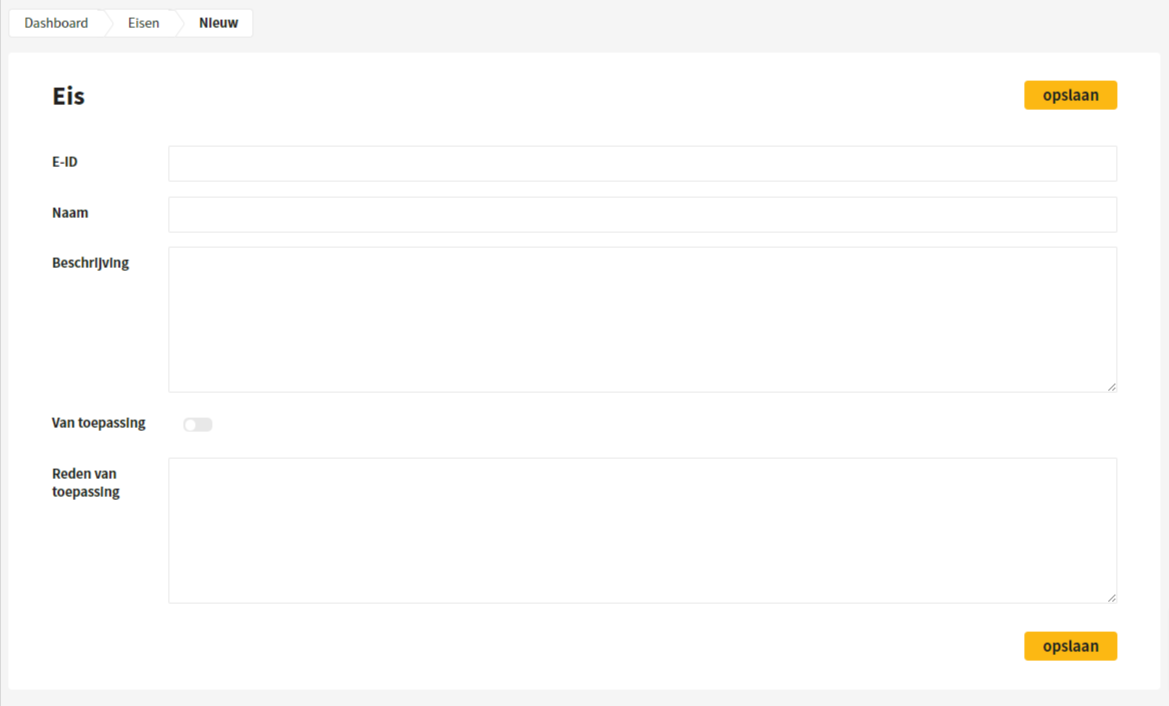
Task: Click the bottom opslaan button
Action: click(x=1070, y=646)
